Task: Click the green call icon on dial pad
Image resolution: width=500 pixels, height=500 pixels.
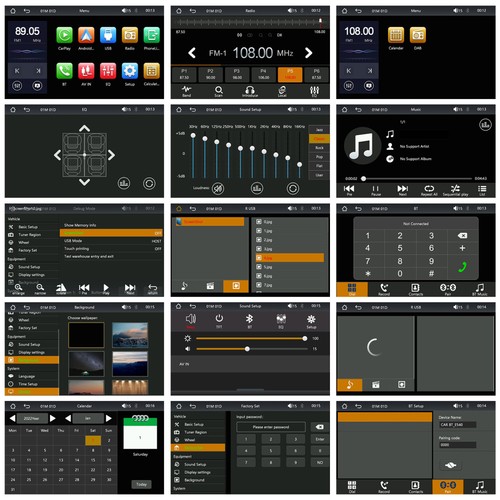Action: pyautogui.click(x=462, y=267)
